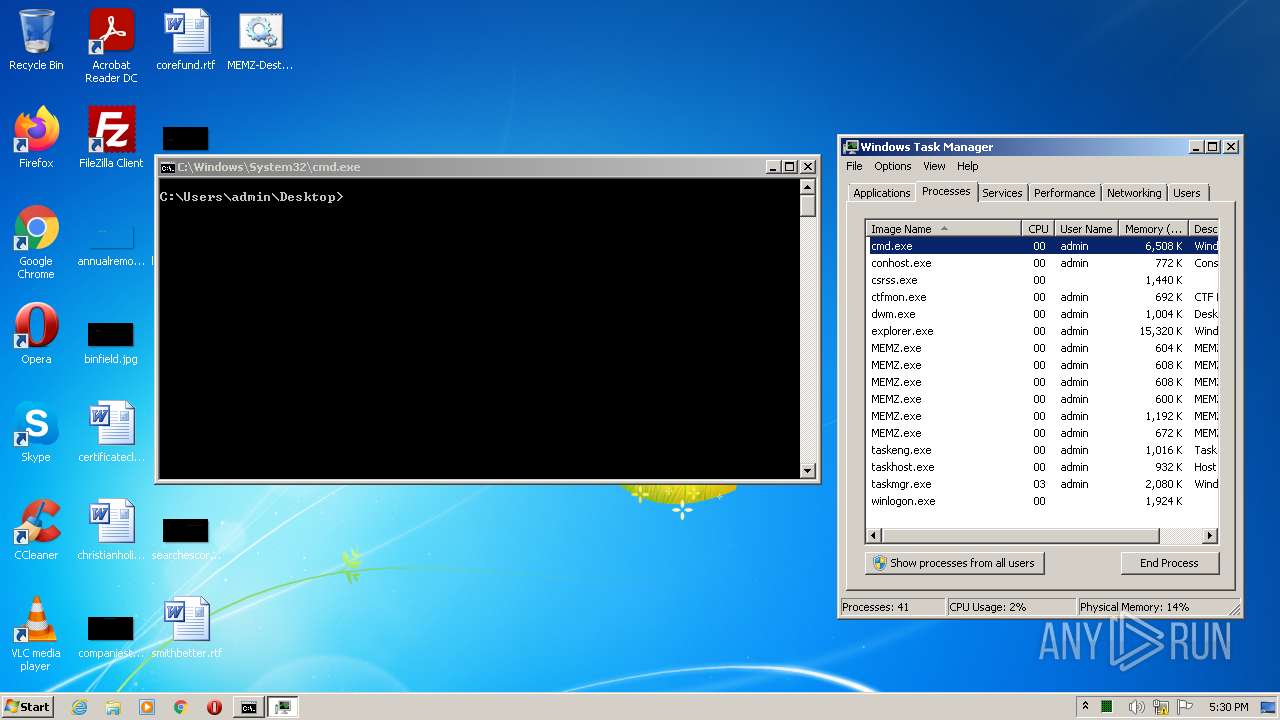The height and width of the screenshot is (720, 1280).
Task: Click cmd window scroll down arrow
Action: (808, 470)
